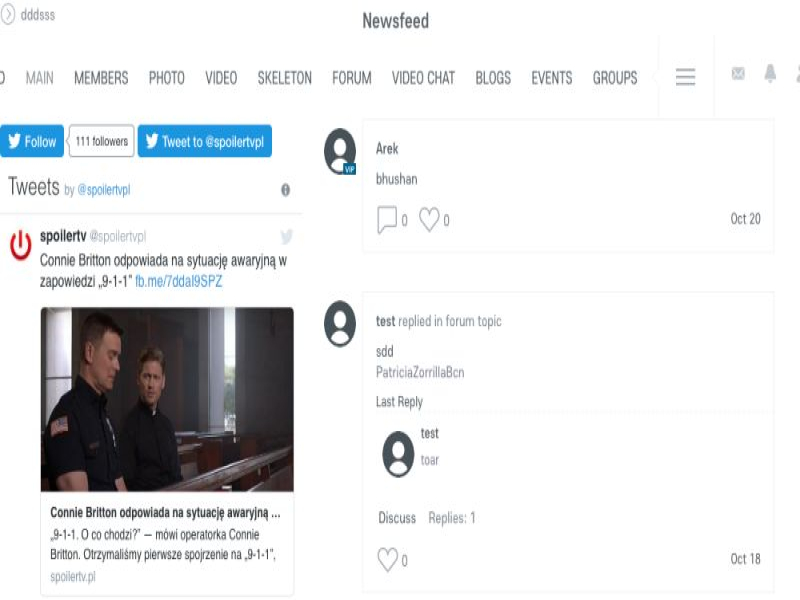This screenshot has width=800, height=600.
Task: Click spoilertv power logo avatar
Action: (20, 245)
